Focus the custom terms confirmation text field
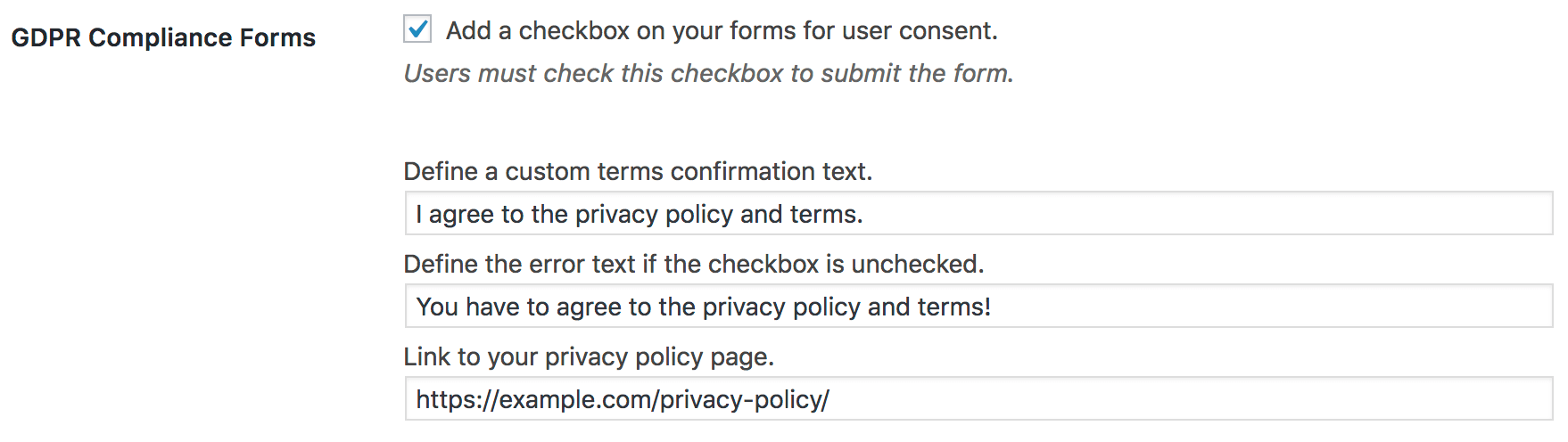Image resolution: width=1568 pixels, height=442 pixels. point(978,214)
